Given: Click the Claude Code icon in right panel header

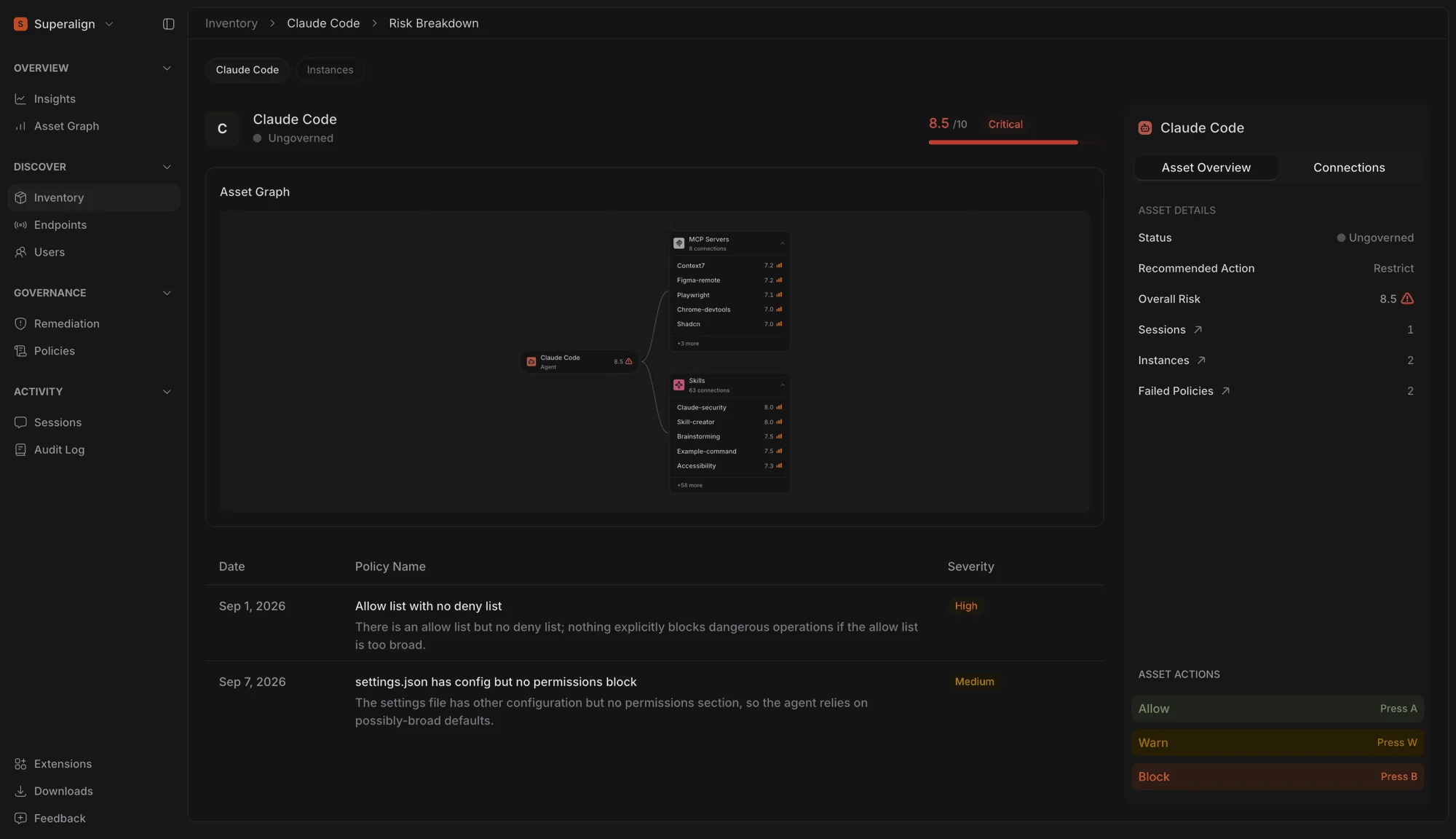Looking at the screenshot, I should [1145, 128].
